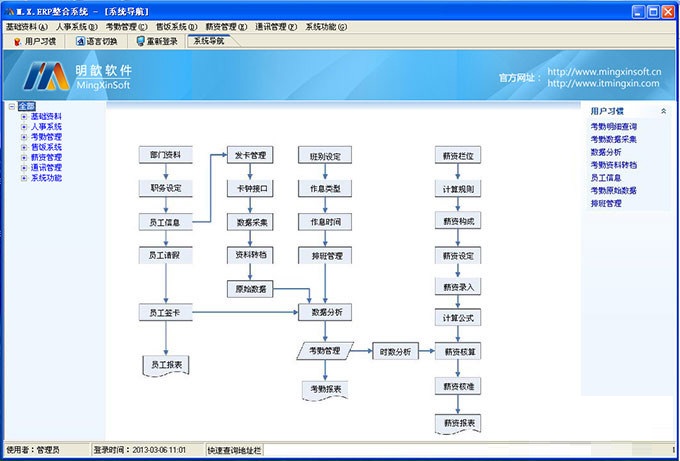Click the 部门资料 flowchart box
This screenshot has width=680, height=461.
coord(165,155)
